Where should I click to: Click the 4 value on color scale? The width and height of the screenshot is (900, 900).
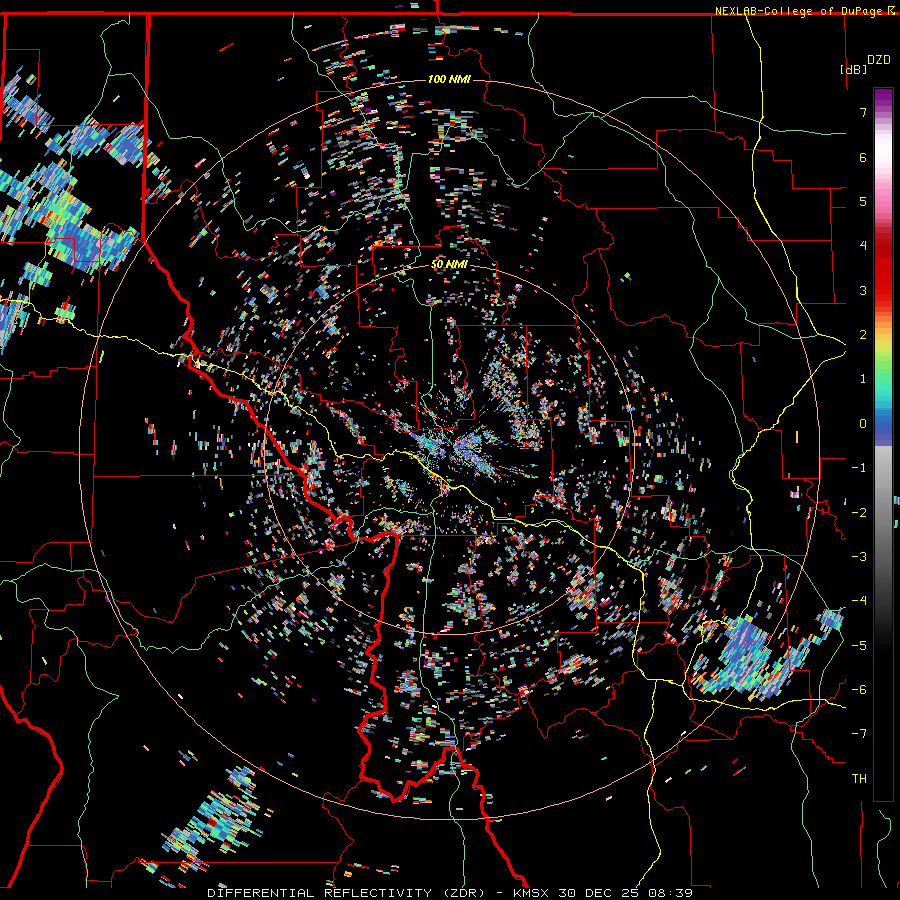(863, 246)
